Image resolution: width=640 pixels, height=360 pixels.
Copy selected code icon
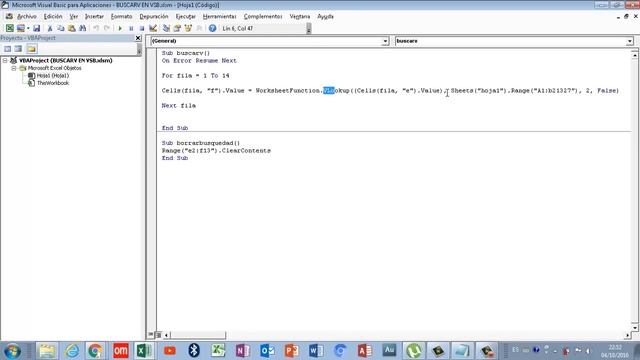pyautogui.click(x=61, y=28)
